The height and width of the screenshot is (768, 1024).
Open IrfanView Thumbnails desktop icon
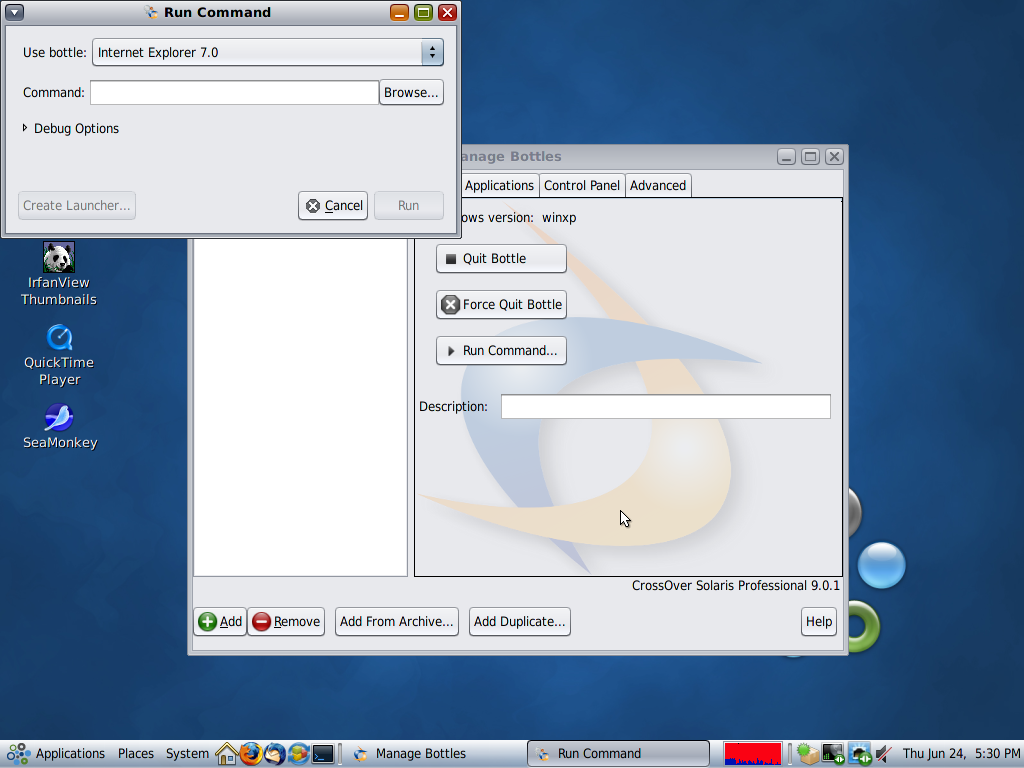59,274
